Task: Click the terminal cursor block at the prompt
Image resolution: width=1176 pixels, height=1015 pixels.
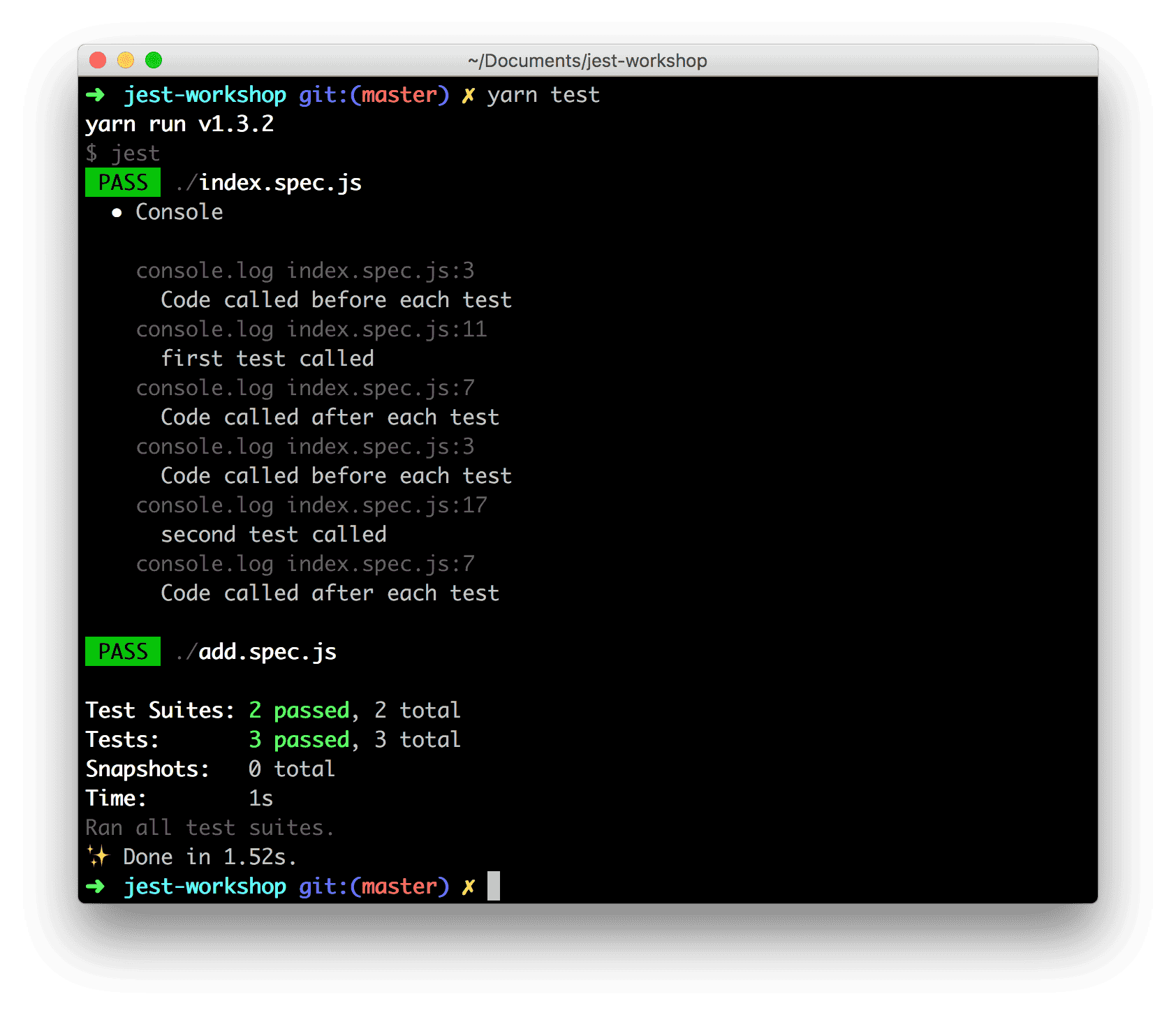Action: [x=493, y=886]
